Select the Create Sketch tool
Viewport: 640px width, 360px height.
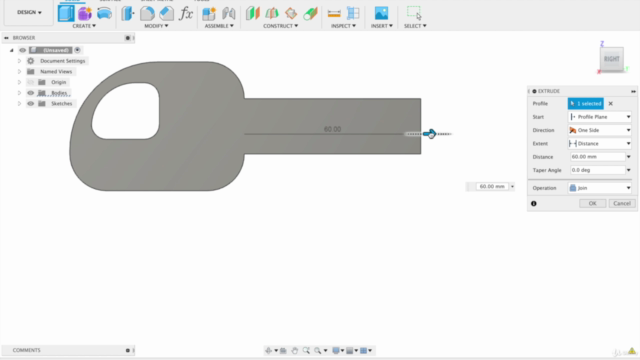[66, 13]
